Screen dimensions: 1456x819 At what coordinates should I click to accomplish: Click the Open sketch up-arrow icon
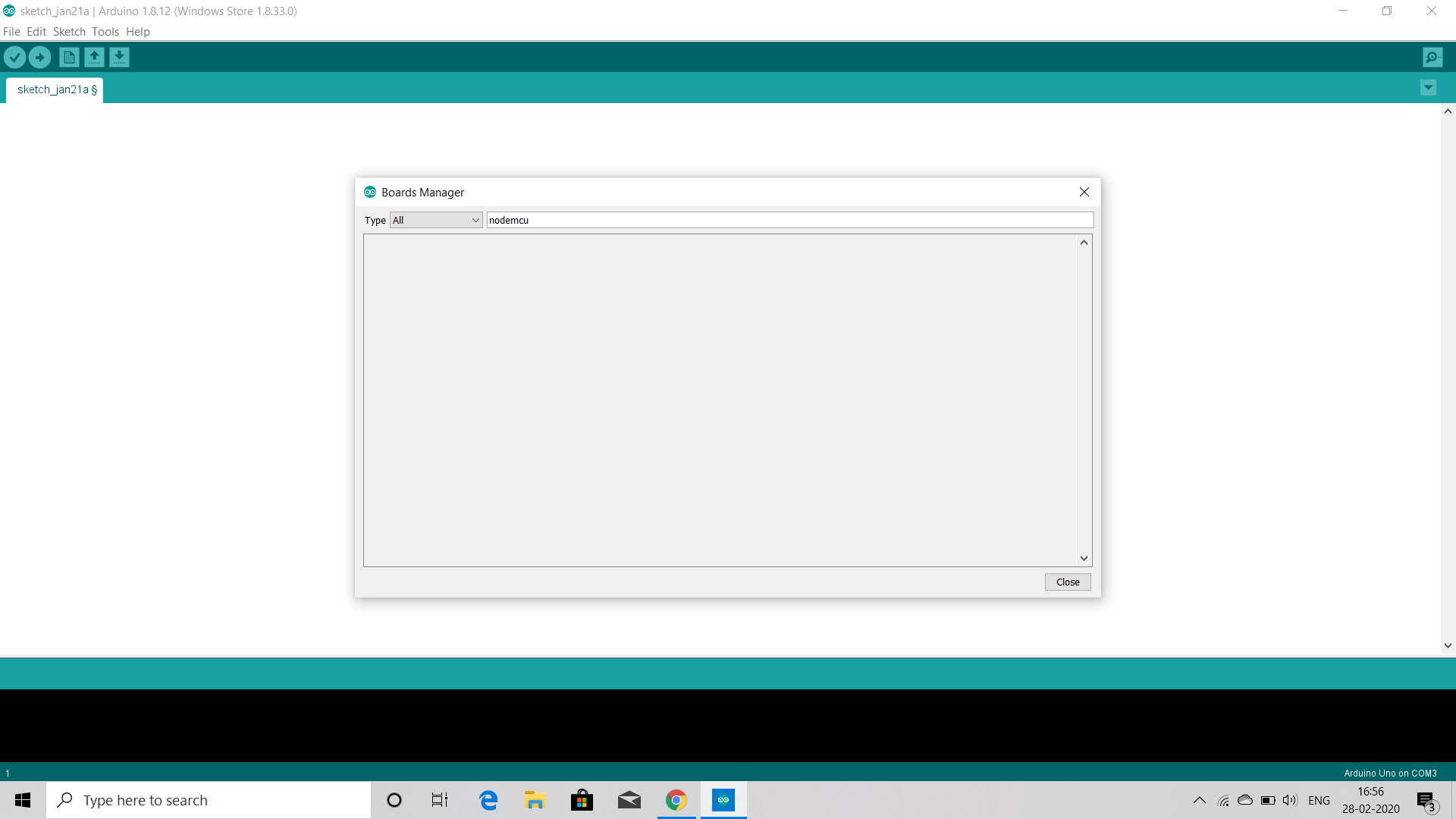pos(94,57)
